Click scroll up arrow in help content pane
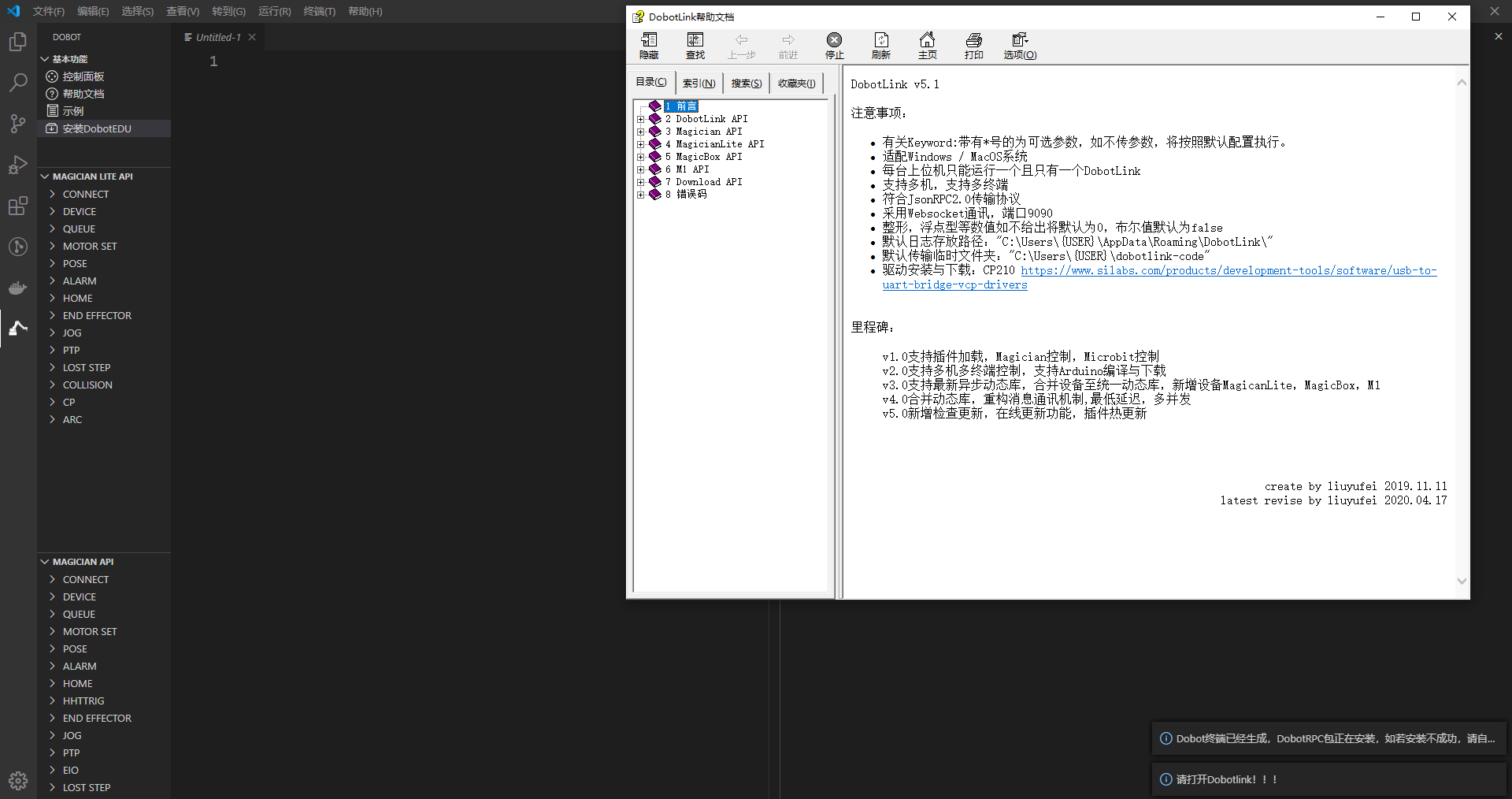Screen dimensions: 1512x799 [1462, 82]
